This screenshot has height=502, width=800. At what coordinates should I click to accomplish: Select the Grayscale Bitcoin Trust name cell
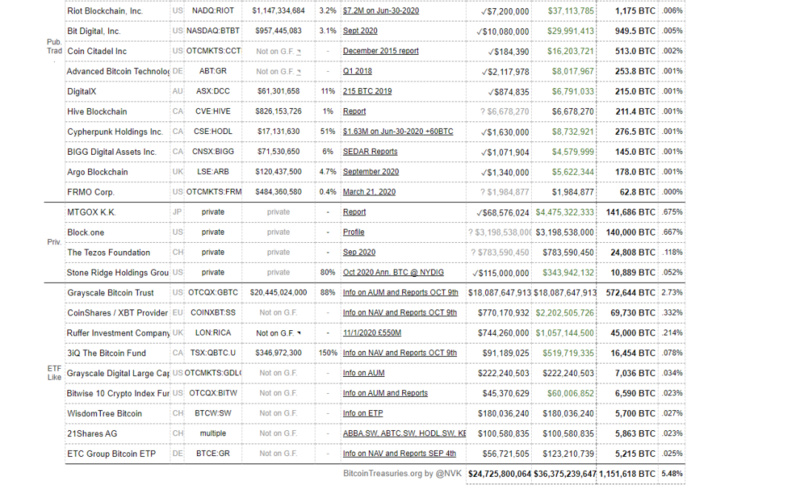pos(118,292)
